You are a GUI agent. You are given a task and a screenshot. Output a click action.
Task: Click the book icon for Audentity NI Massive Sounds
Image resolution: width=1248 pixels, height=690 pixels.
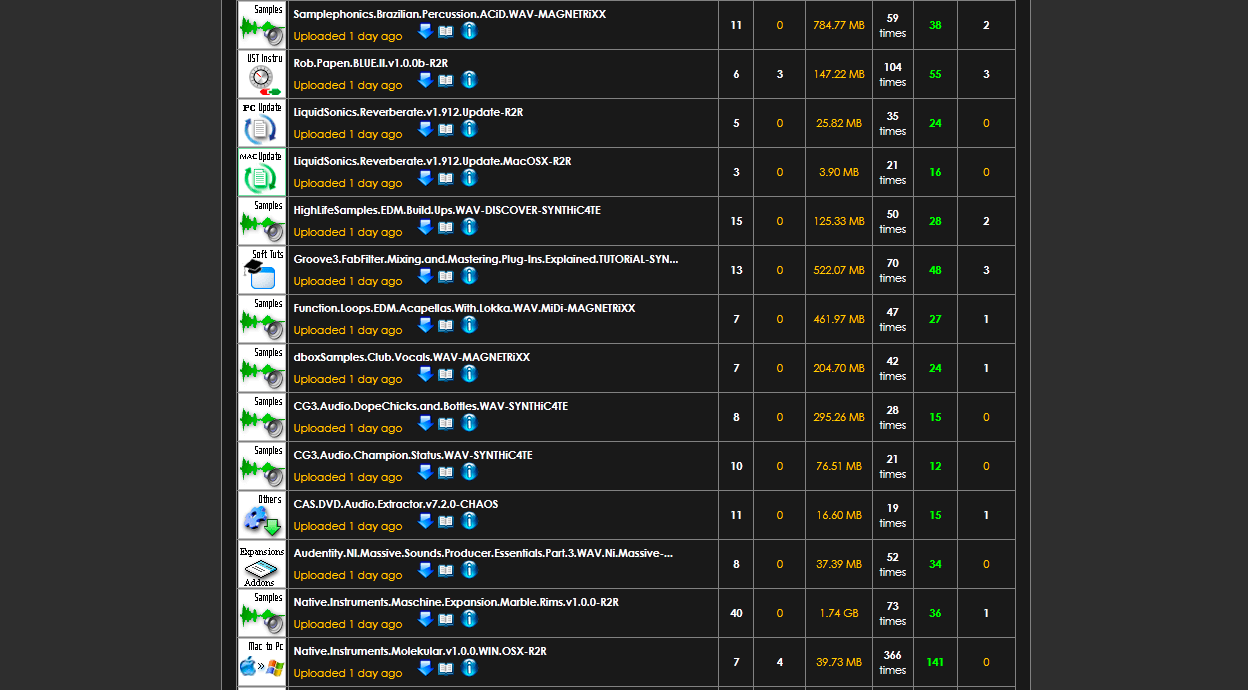(x=446, y=570)
